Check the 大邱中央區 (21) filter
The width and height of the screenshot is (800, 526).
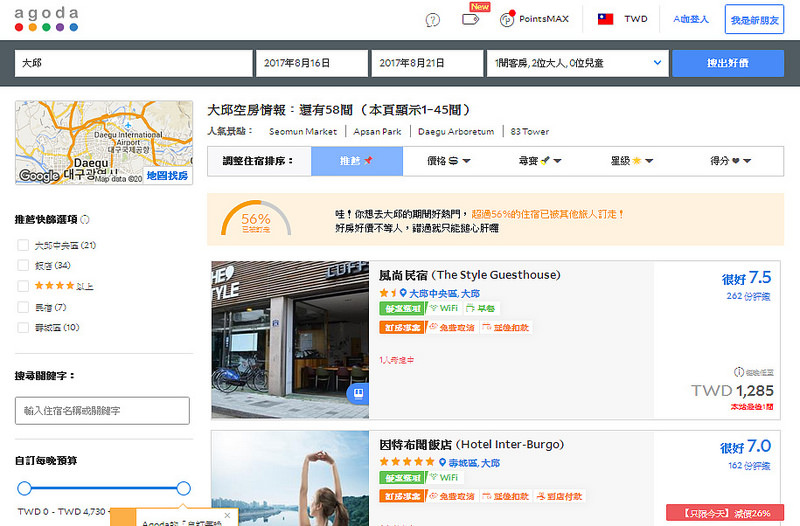[x=23, y=245]
